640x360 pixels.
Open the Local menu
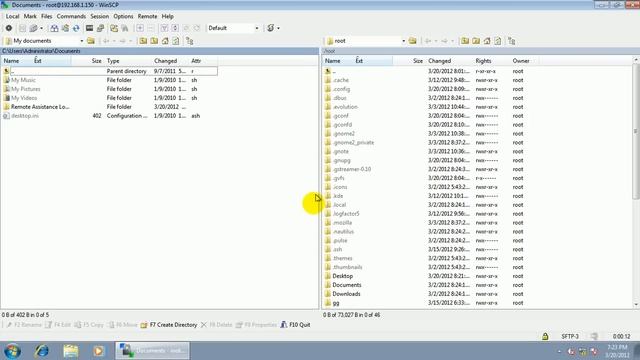click(12, 16)
